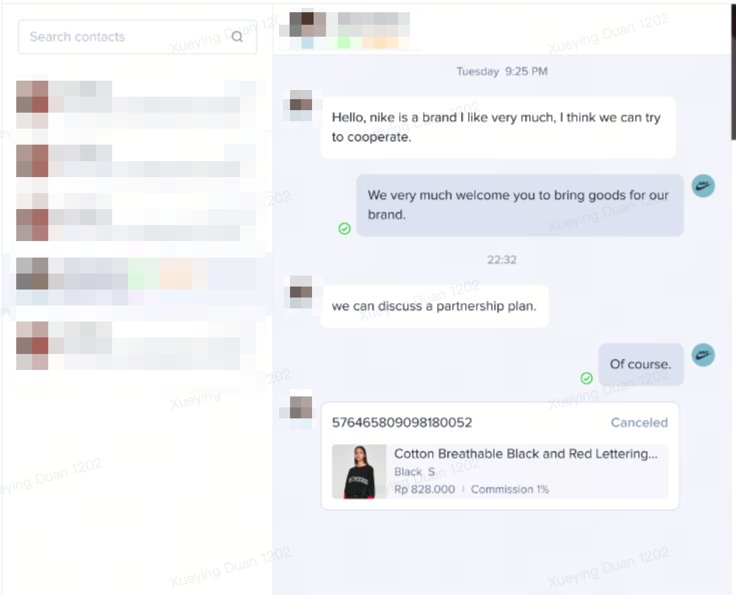This screenshot has width=736, height=595.
Task: Click the 'Of course.' message bubble
Action: pyautogui.click(x=641, y=364)
